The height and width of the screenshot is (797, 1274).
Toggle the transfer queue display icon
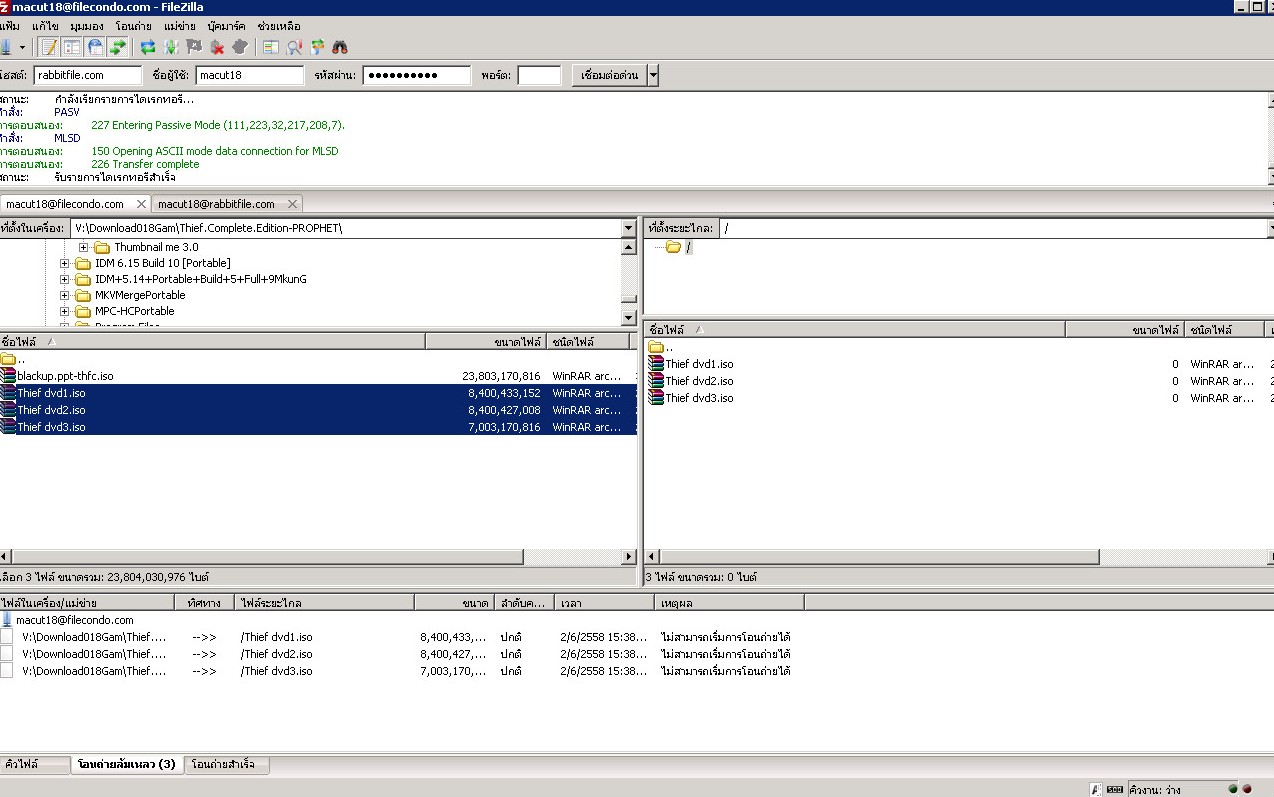(x=118, y=47)
